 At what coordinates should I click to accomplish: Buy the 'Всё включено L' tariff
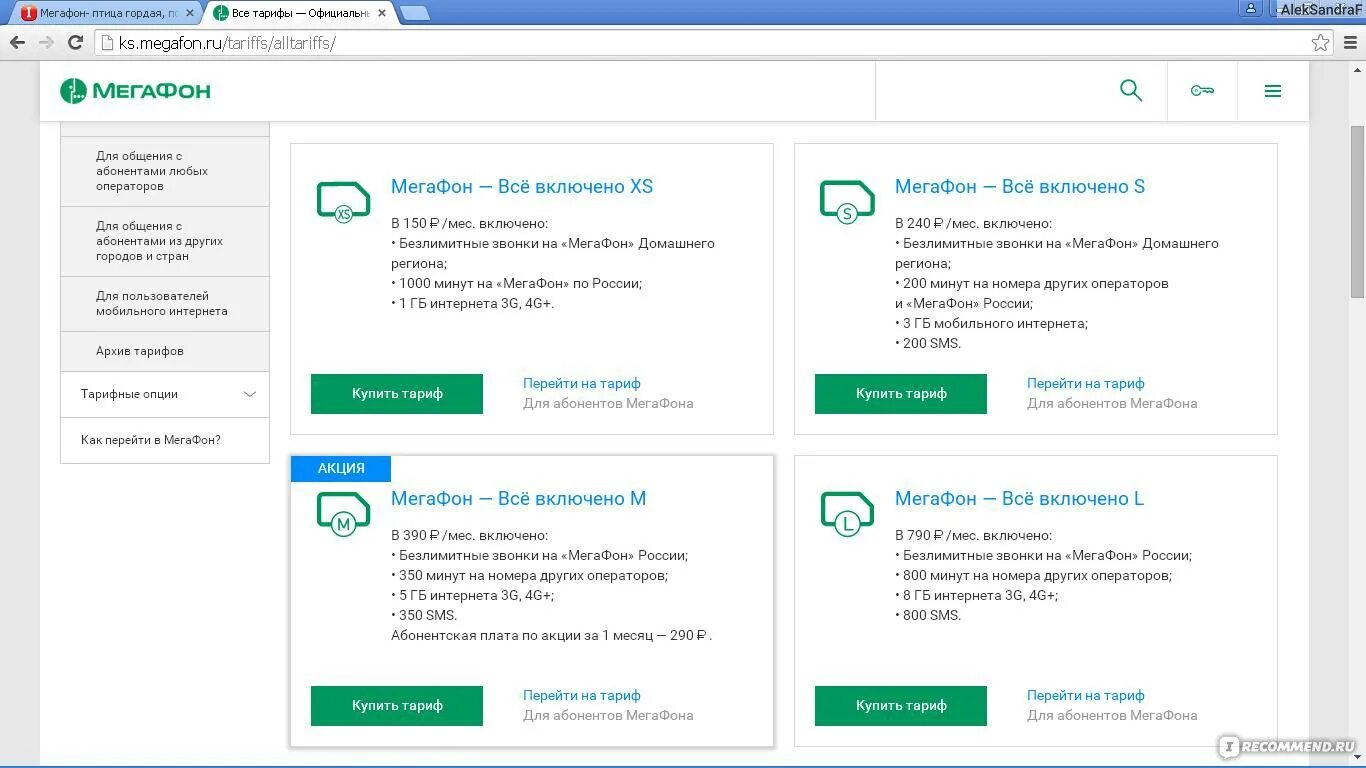[x=901, y=705]
